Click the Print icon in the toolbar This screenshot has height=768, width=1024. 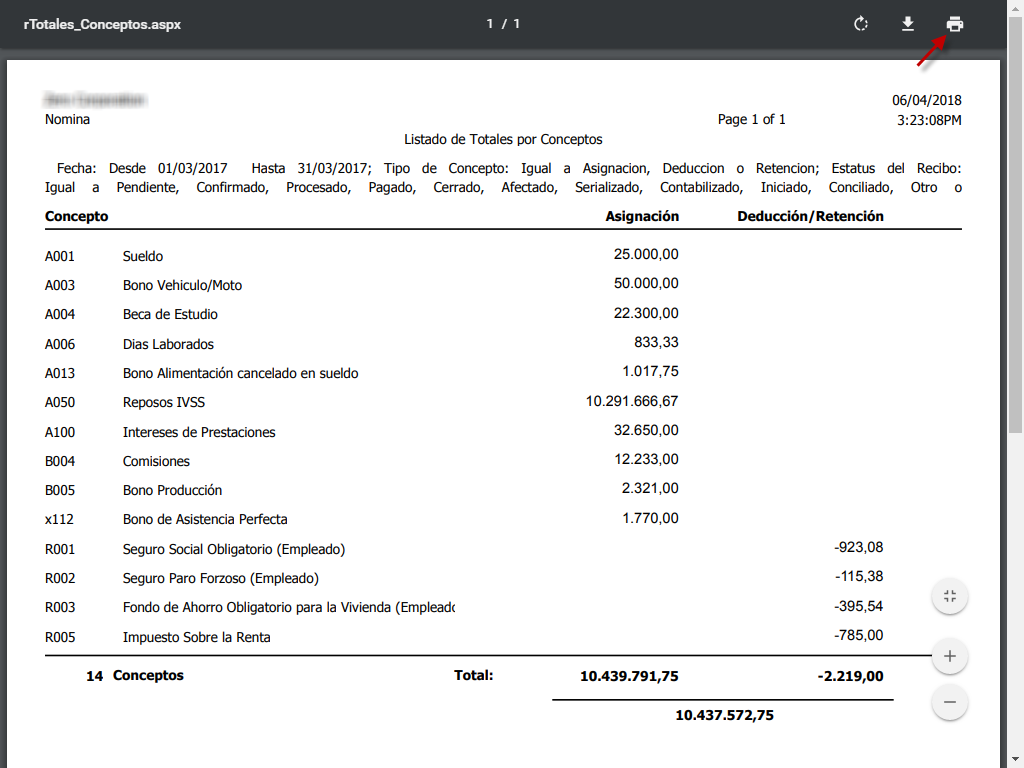(955, 24)
